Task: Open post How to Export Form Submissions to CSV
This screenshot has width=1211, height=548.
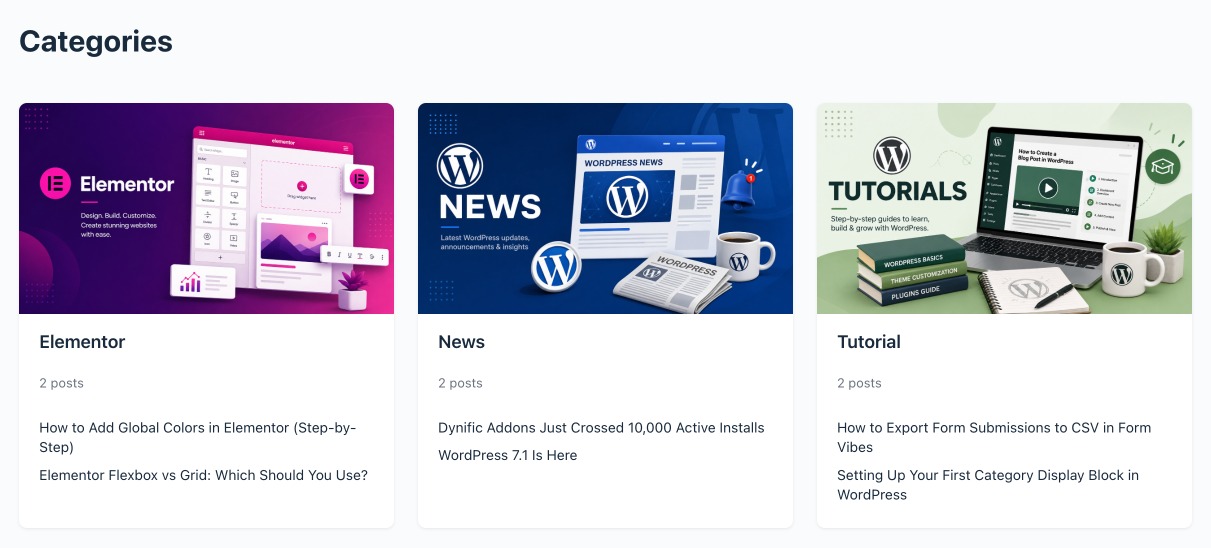Action: pyautogui.click(x=994, y=437)
